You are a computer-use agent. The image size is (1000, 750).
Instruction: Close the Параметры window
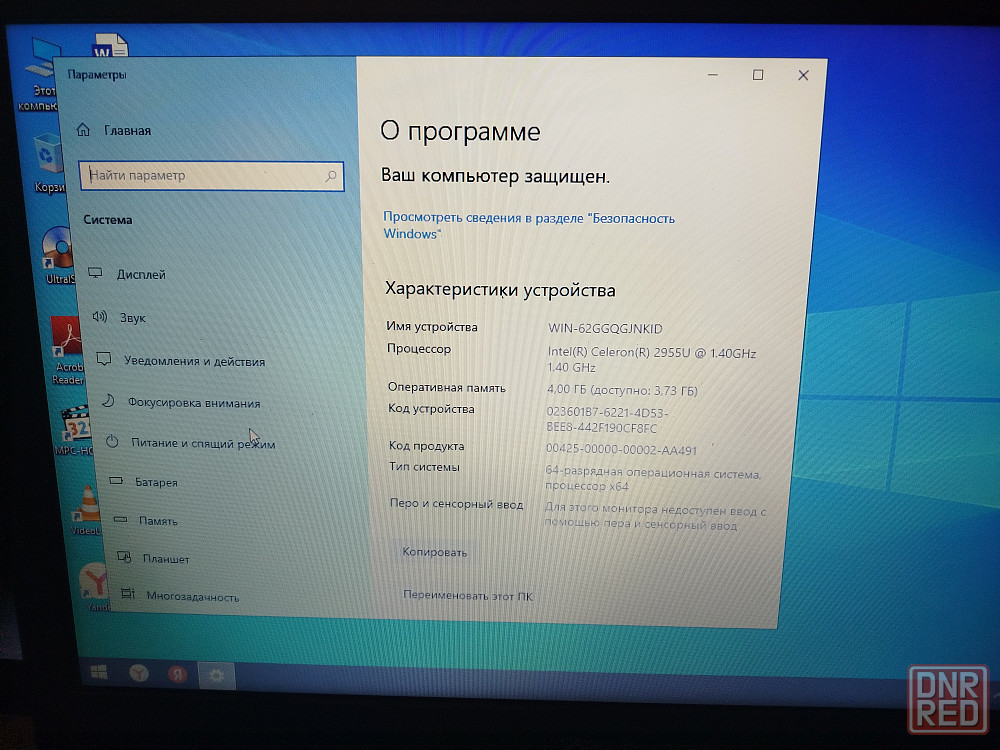click(803, 75)
